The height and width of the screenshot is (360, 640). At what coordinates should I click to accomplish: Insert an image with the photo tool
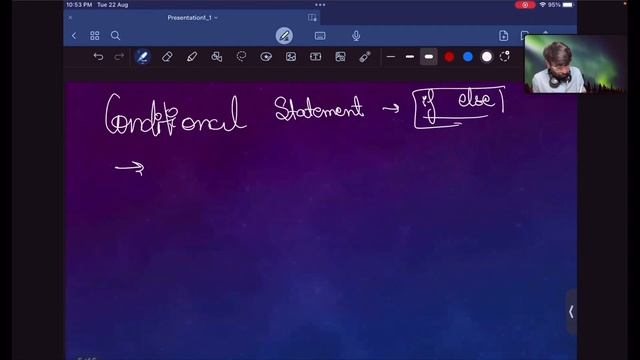[291, 57]
